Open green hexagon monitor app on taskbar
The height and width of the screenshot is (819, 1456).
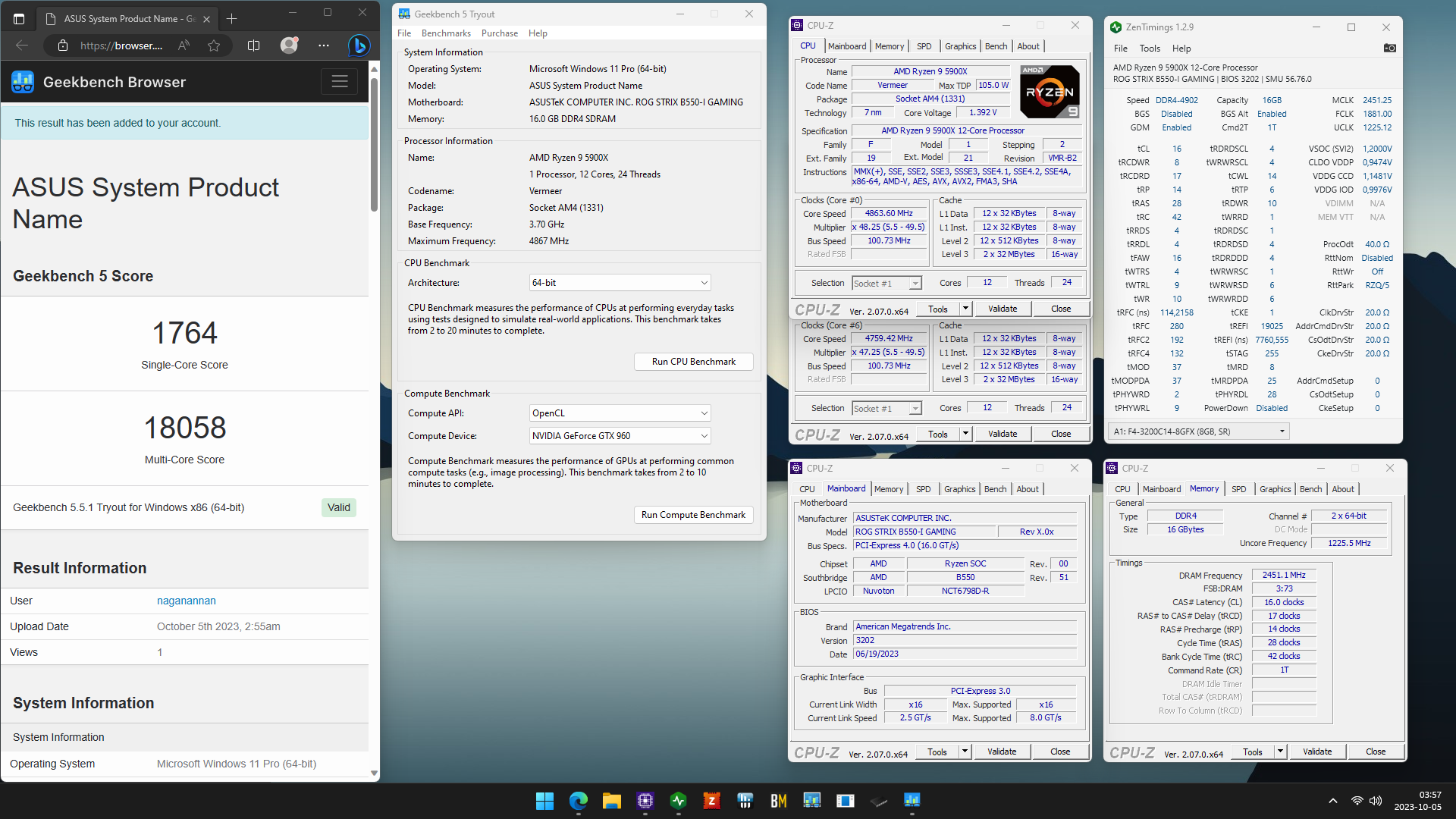point(679,801)
